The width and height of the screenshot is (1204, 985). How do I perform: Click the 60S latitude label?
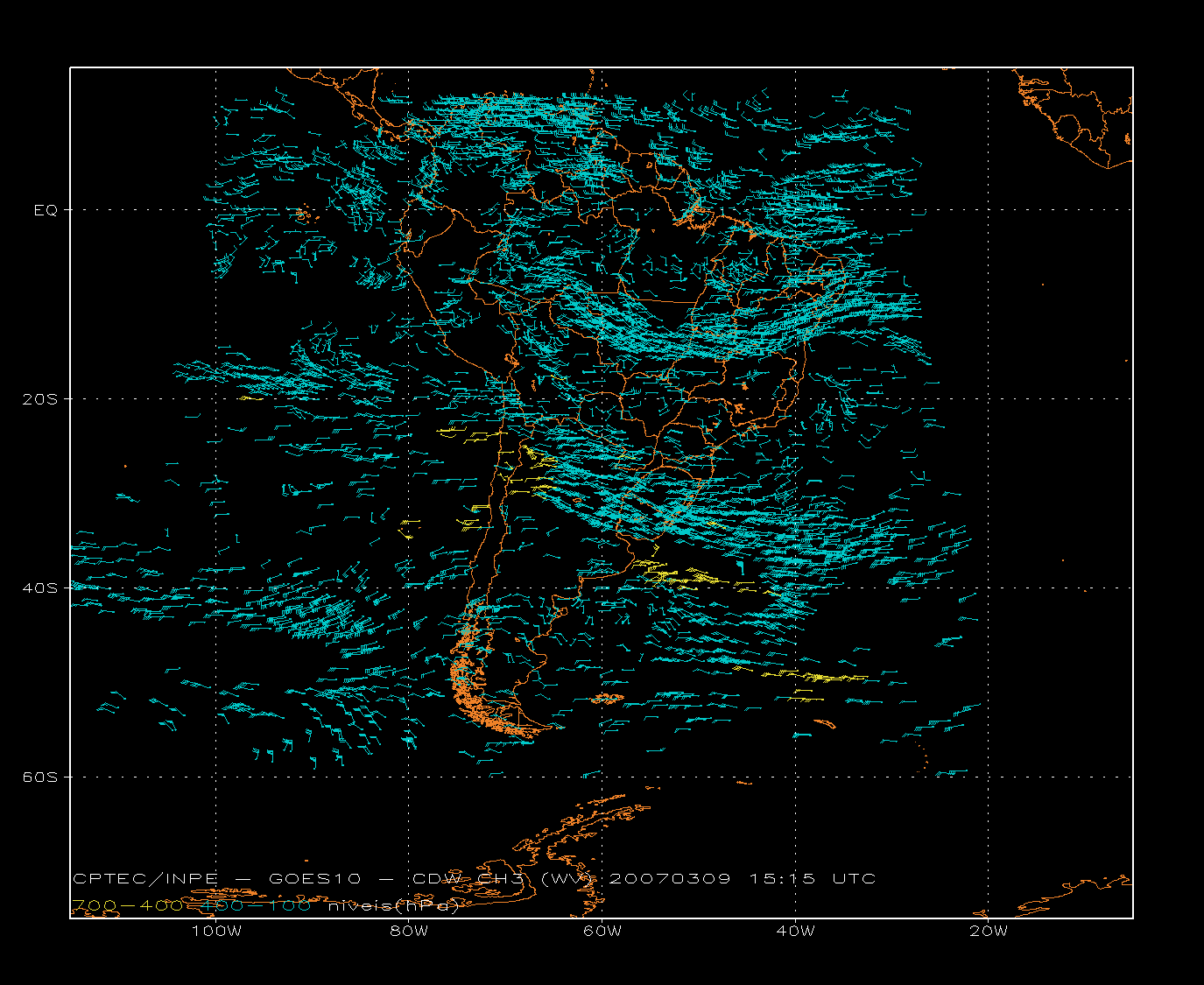pyautogui.click(x=39, y=777)
